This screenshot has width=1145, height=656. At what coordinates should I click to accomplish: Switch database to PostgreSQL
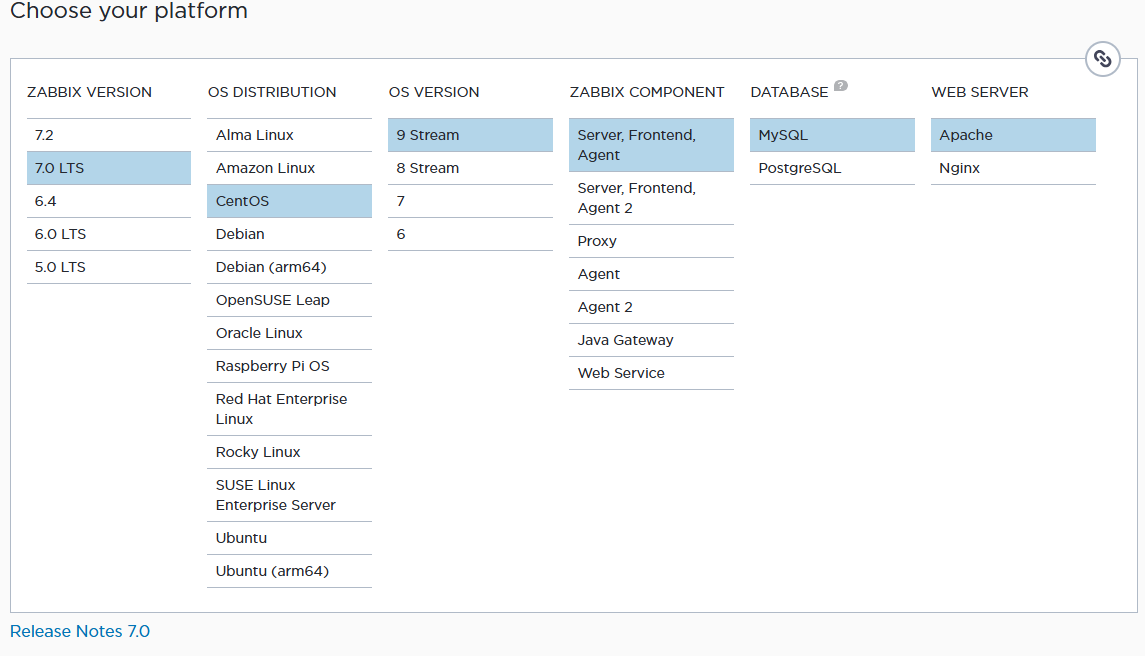tap(832, 168)
